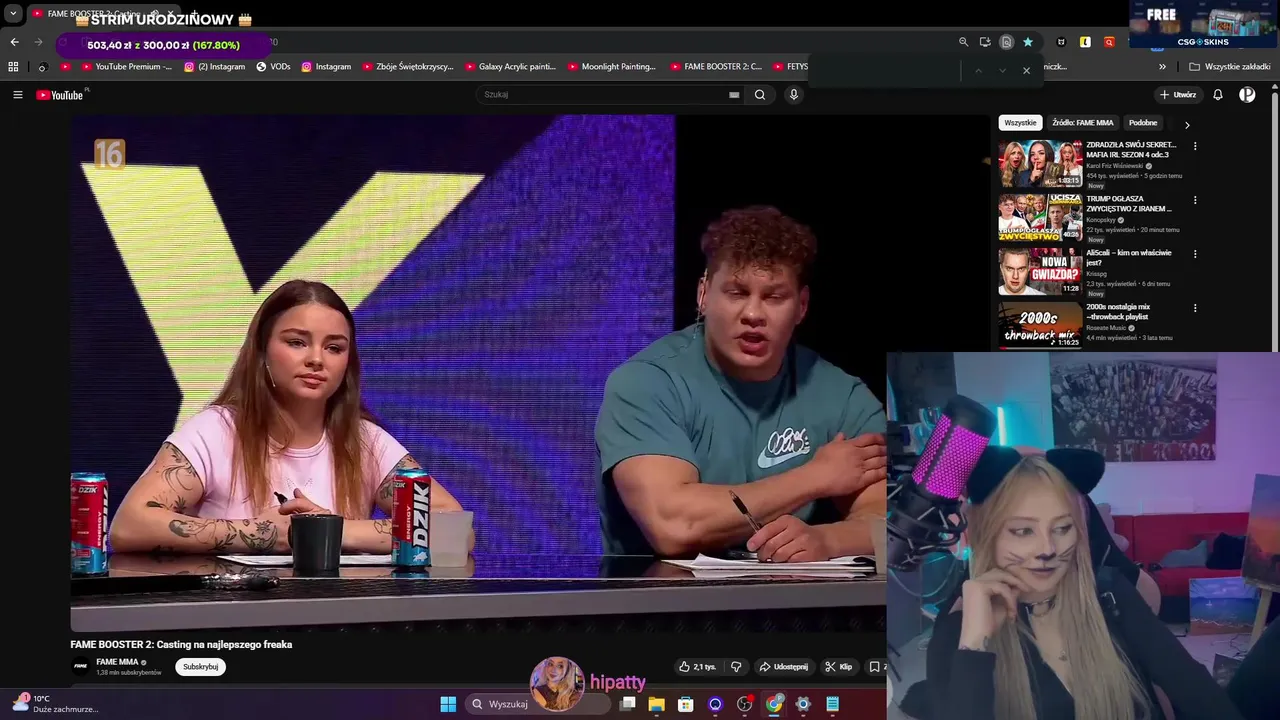Image resolution: width=1280 pixels, height=720 pixels.
Task: Open the VODs bookmark
Action: [x=273, y=67]
